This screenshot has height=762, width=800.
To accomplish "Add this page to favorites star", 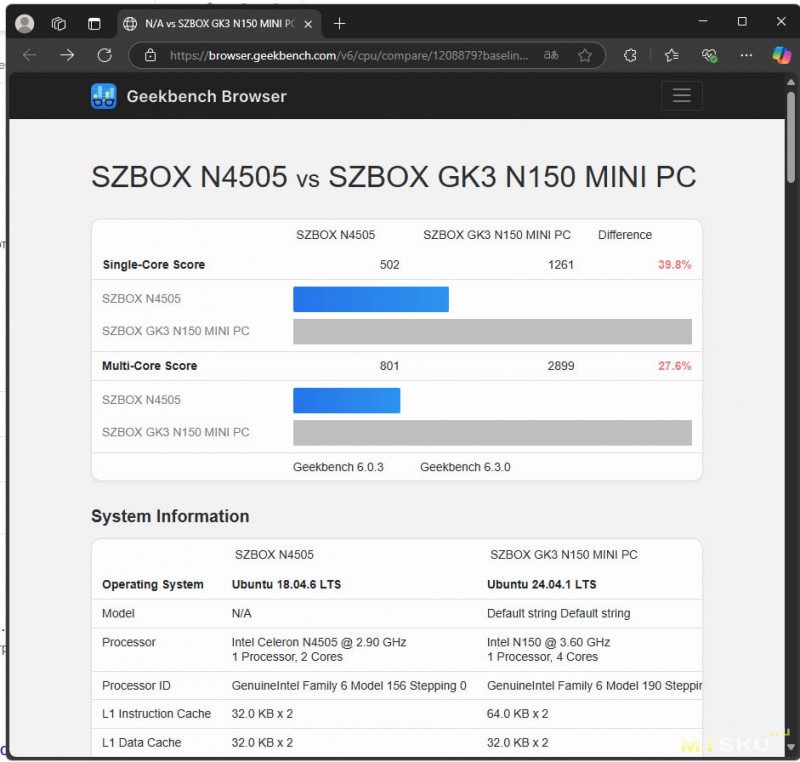I will pos(585,55).
